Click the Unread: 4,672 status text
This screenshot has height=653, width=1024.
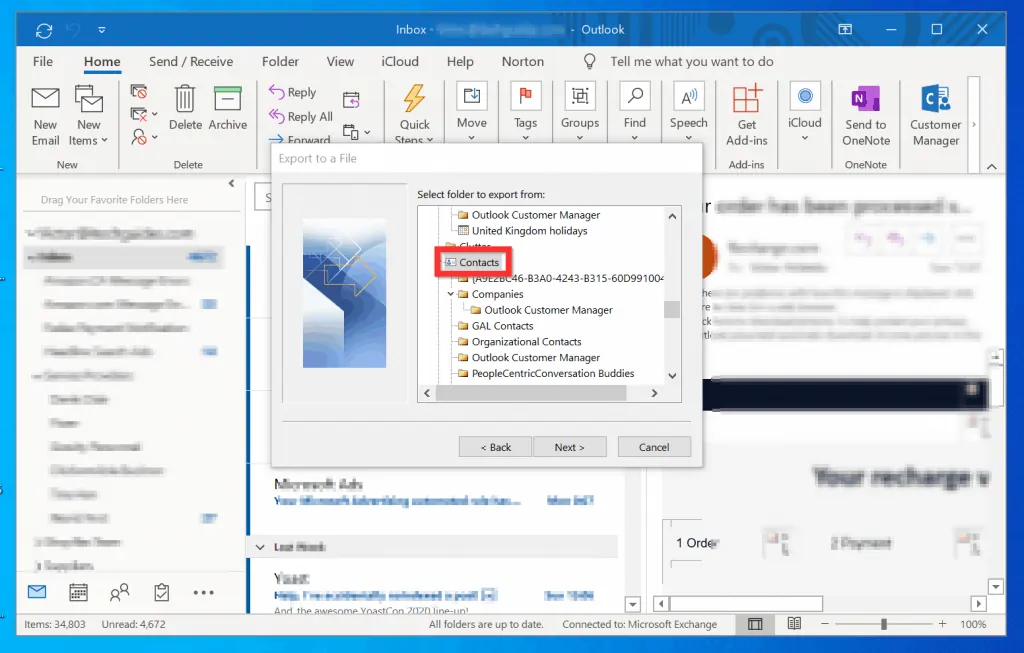(x=133, y=624)
